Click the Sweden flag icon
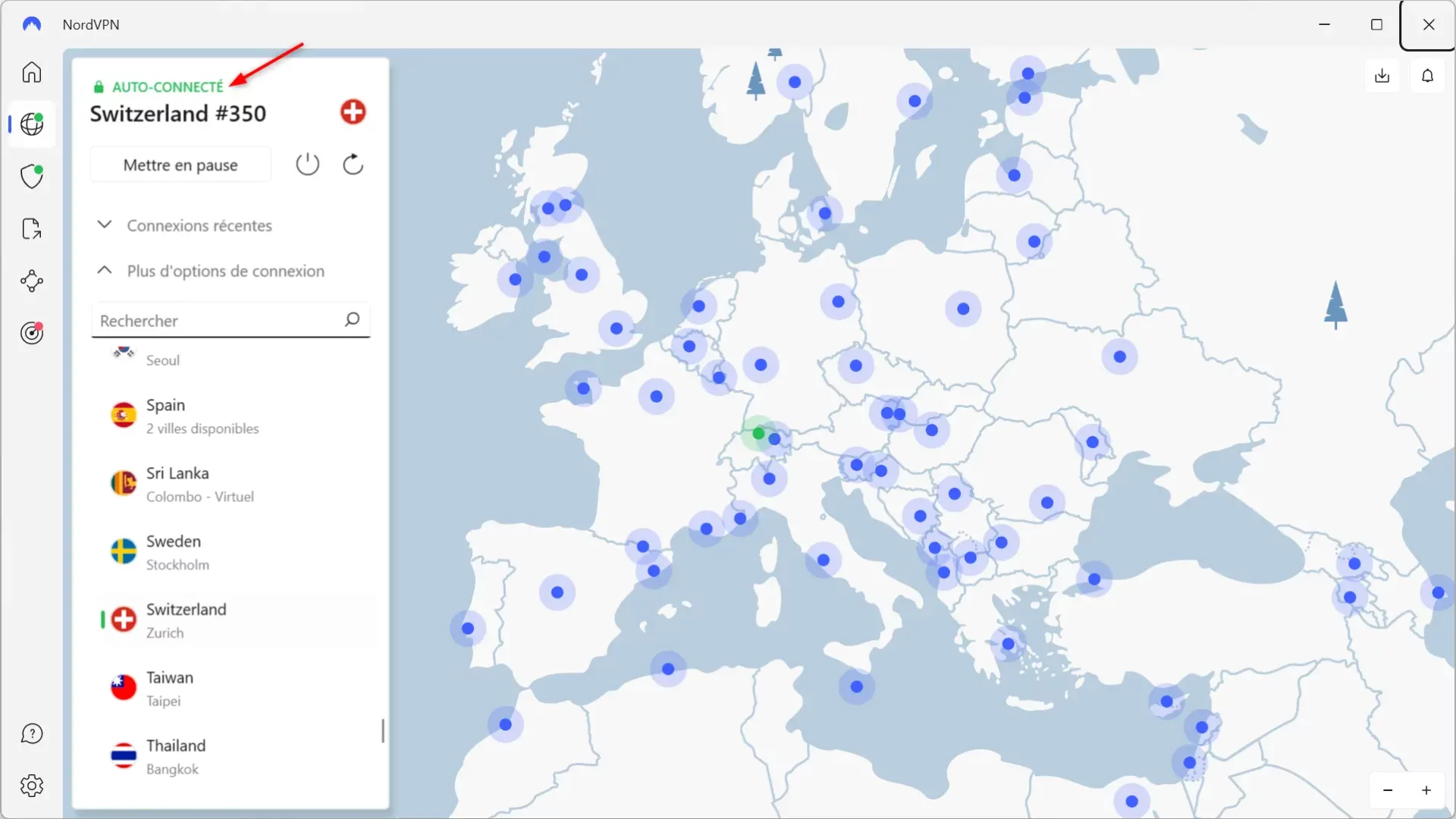This screenshot has width=1456, height=819. coord(124,551)
